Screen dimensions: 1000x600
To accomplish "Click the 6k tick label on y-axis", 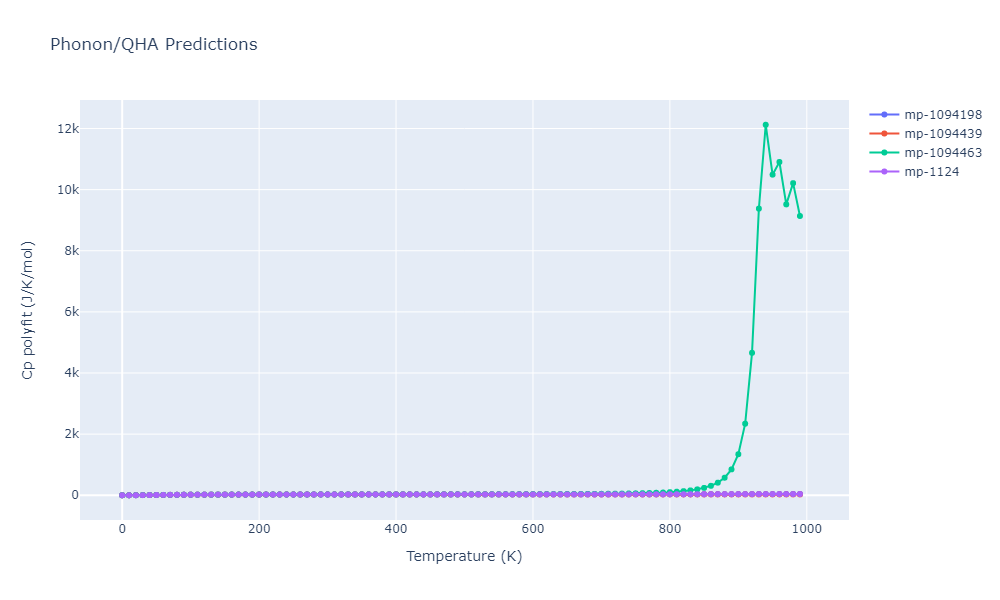I will (71, 312).
